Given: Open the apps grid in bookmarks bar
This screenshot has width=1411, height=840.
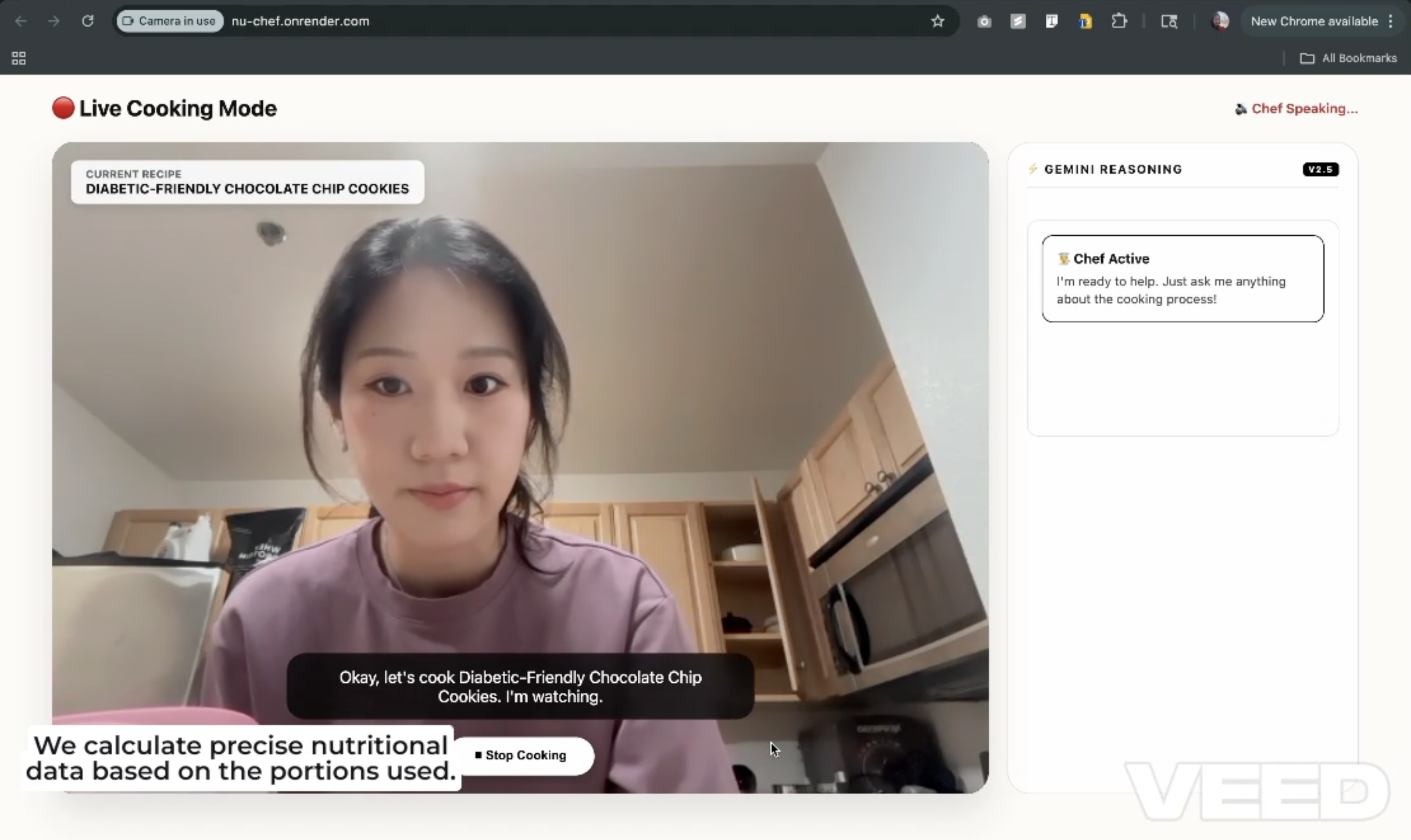Looking at the screenshot, I should (x=19, y=58).
